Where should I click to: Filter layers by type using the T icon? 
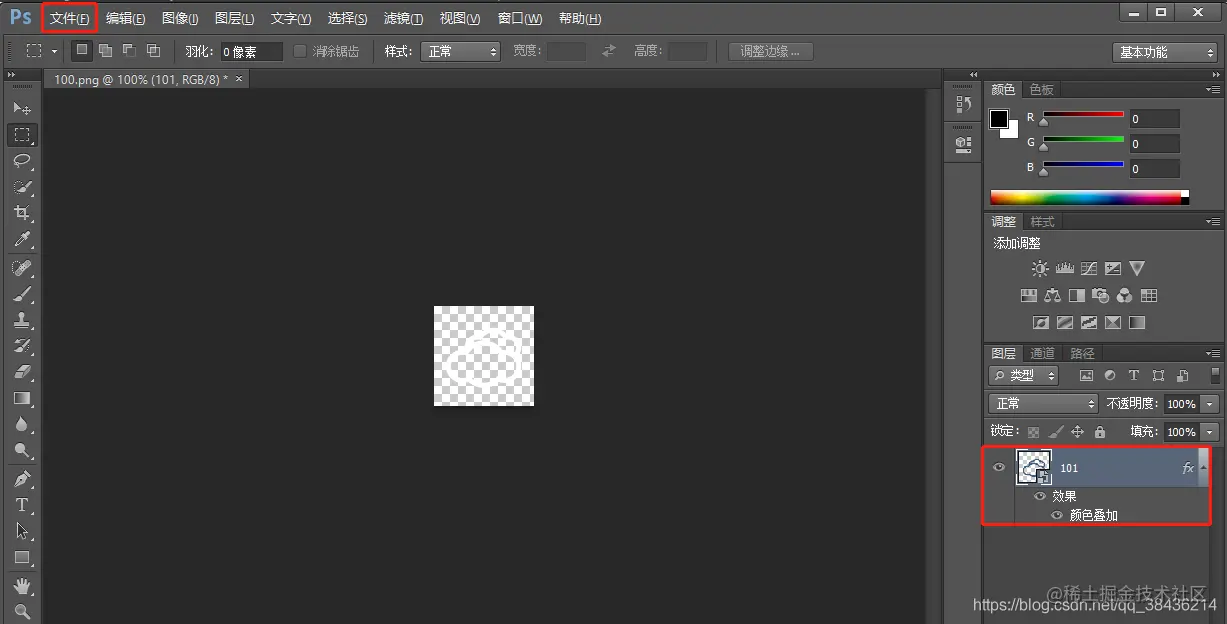tap(1133, 375)
